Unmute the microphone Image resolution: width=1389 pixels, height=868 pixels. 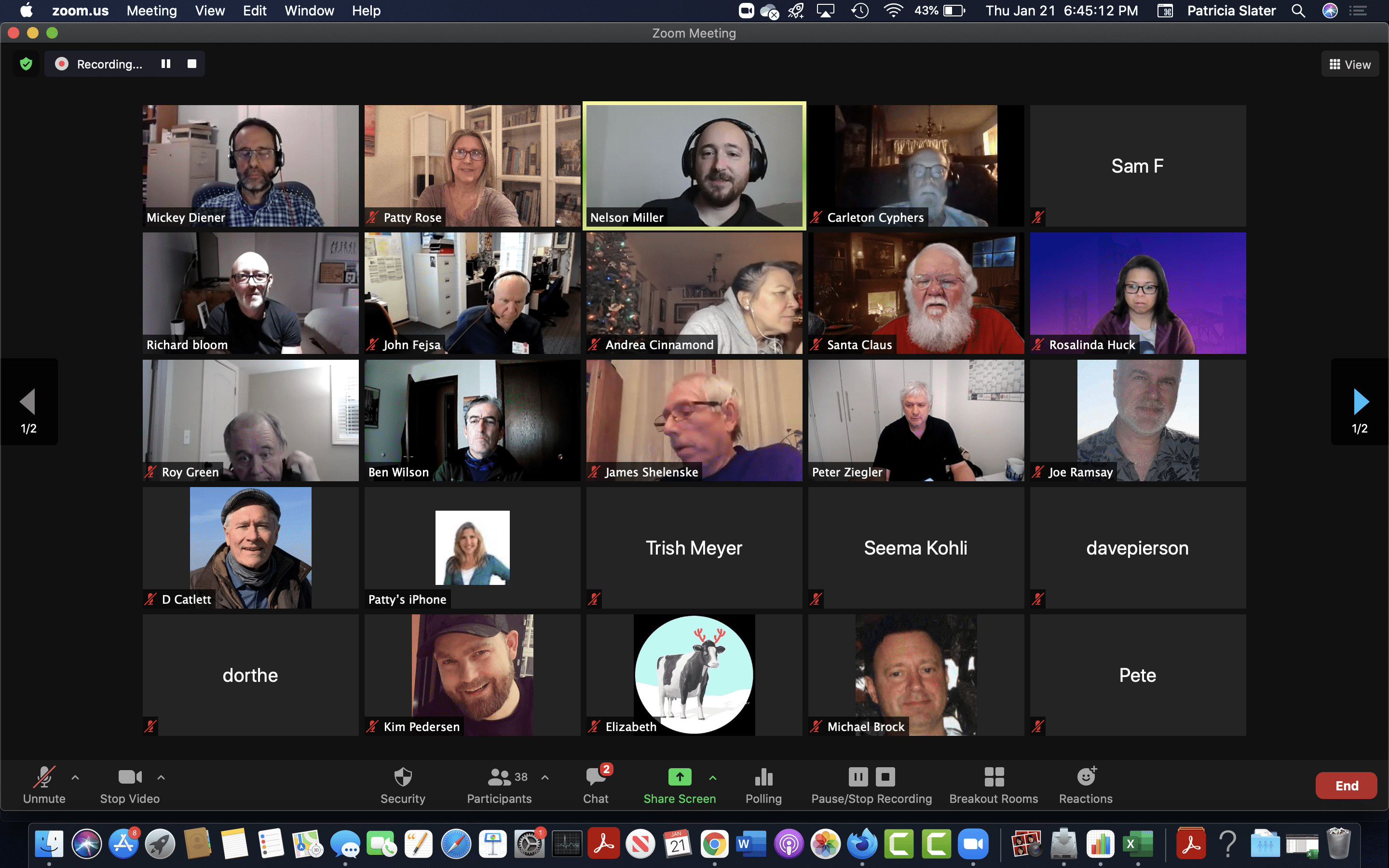(x=43, y=777)
